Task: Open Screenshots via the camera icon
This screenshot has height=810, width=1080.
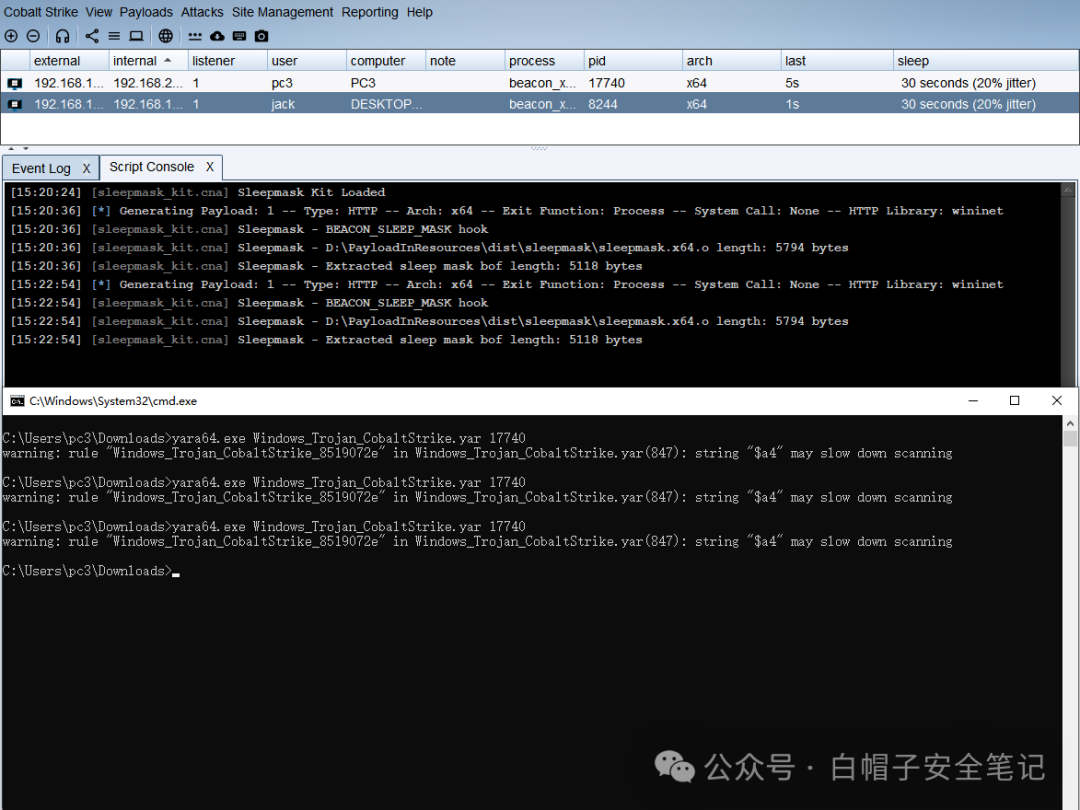Action: pos(261,36)
